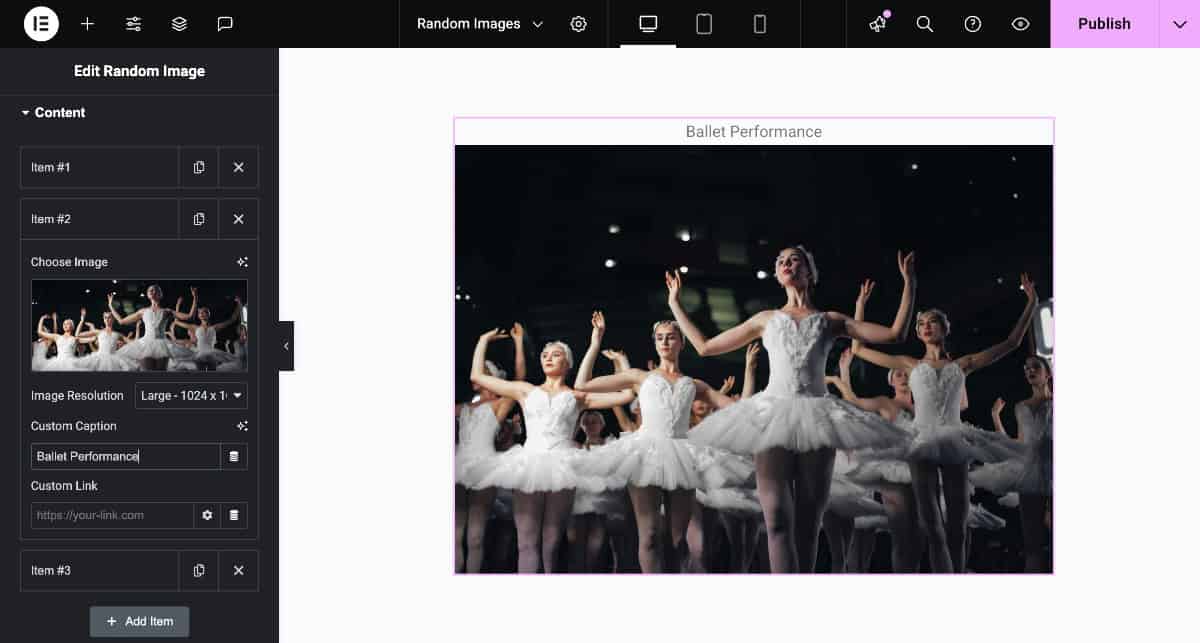
Task: Remove Item #1
Action: (x=238, y=167)
